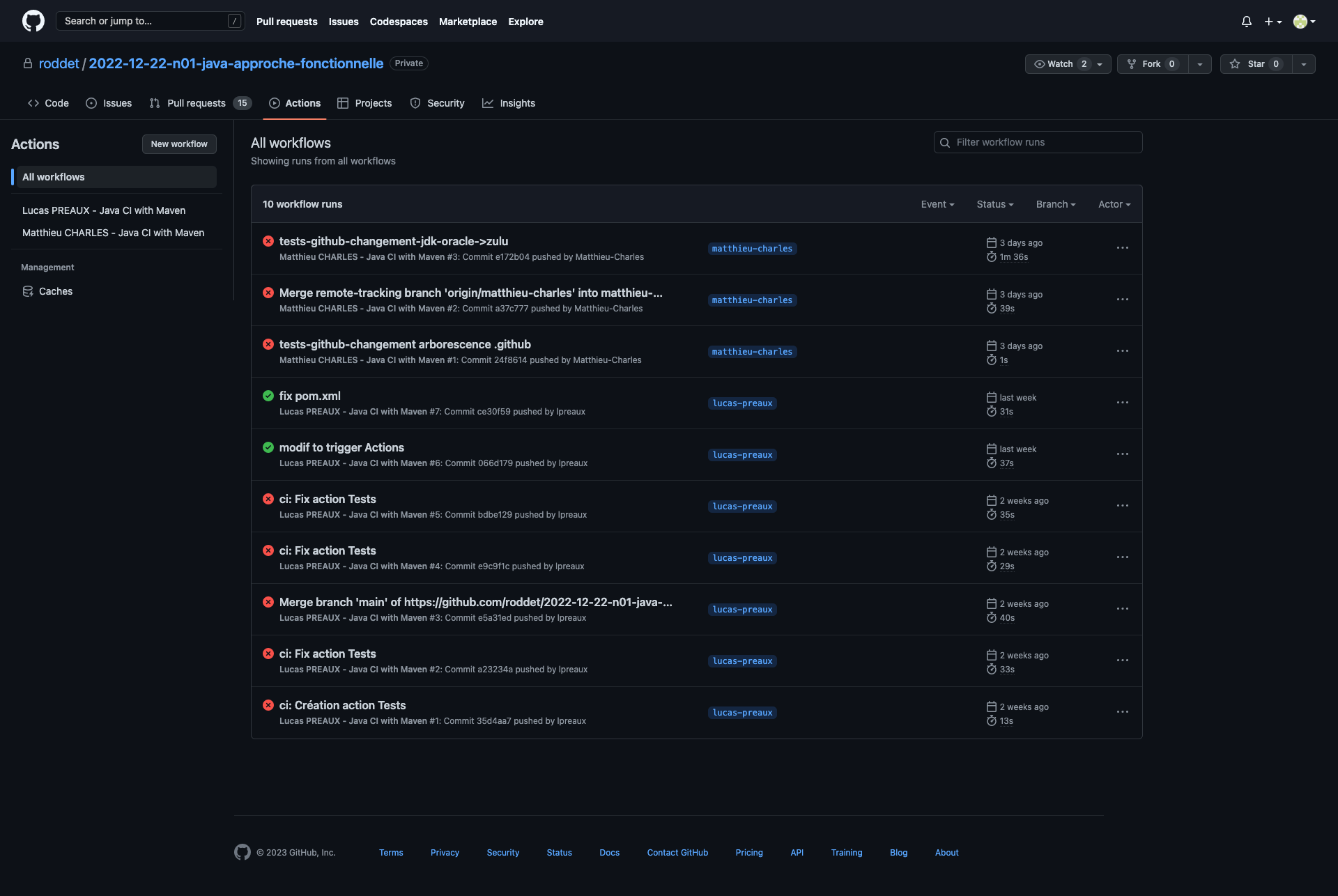
Task: Open notifications bell icon
Action: [1247, 22]
